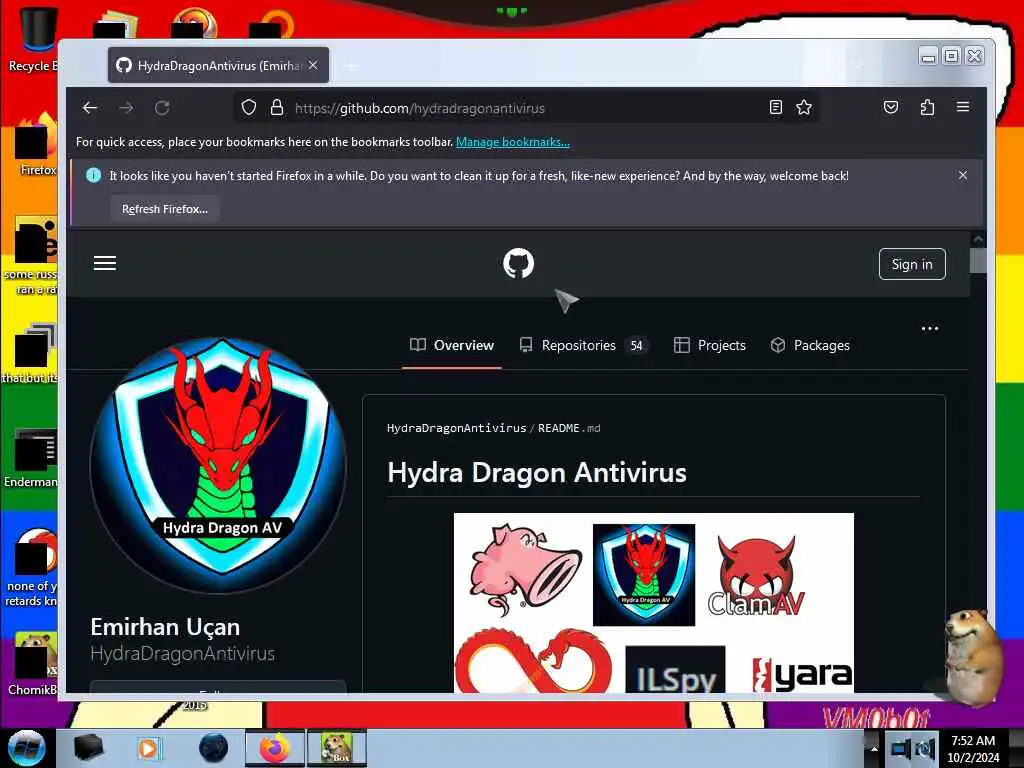Screen dimensions: 1024x768
Task: Open the 'that but its' desktop icon
Action: 31,353
